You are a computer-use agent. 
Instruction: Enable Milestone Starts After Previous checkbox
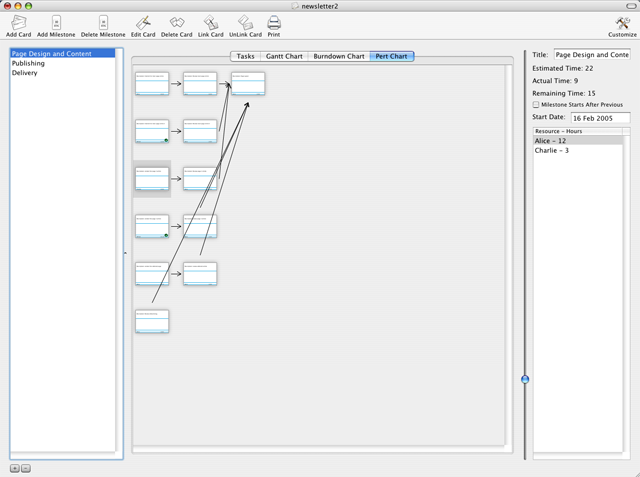point(536,104)
